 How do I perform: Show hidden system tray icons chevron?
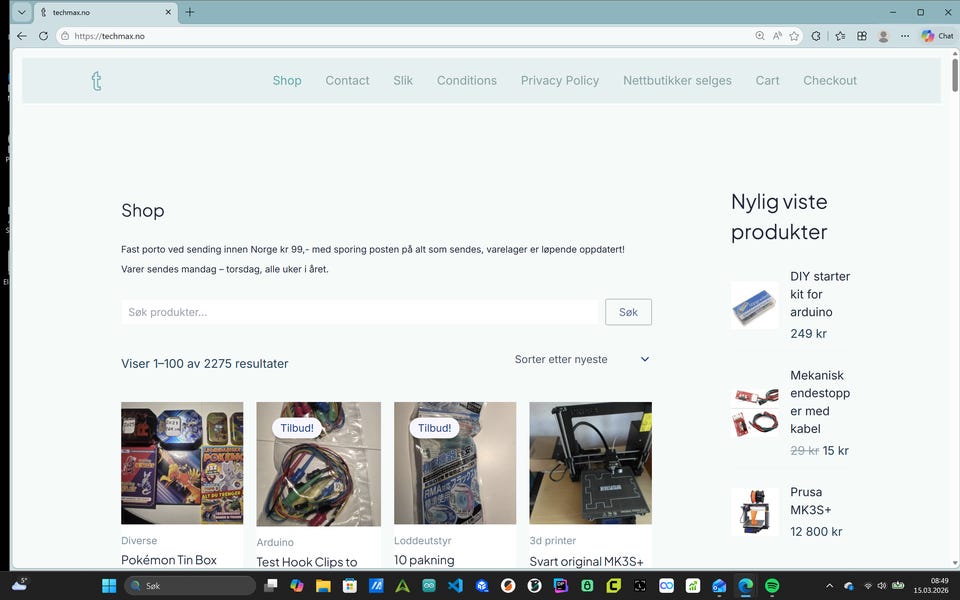point(830,586)
